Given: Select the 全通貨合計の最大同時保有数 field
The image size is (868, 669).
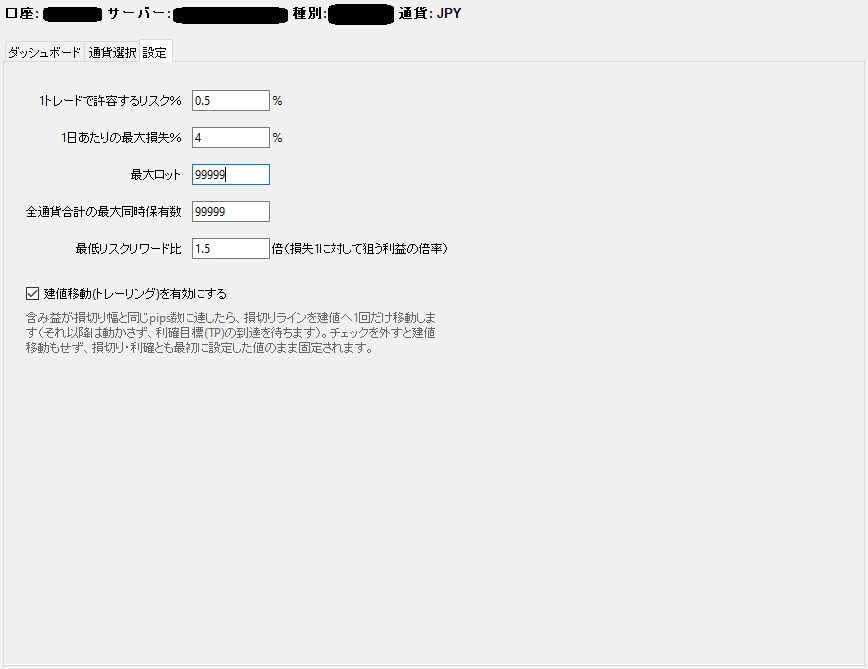Looking at the screenshot, I should click(x=231, y=211).
